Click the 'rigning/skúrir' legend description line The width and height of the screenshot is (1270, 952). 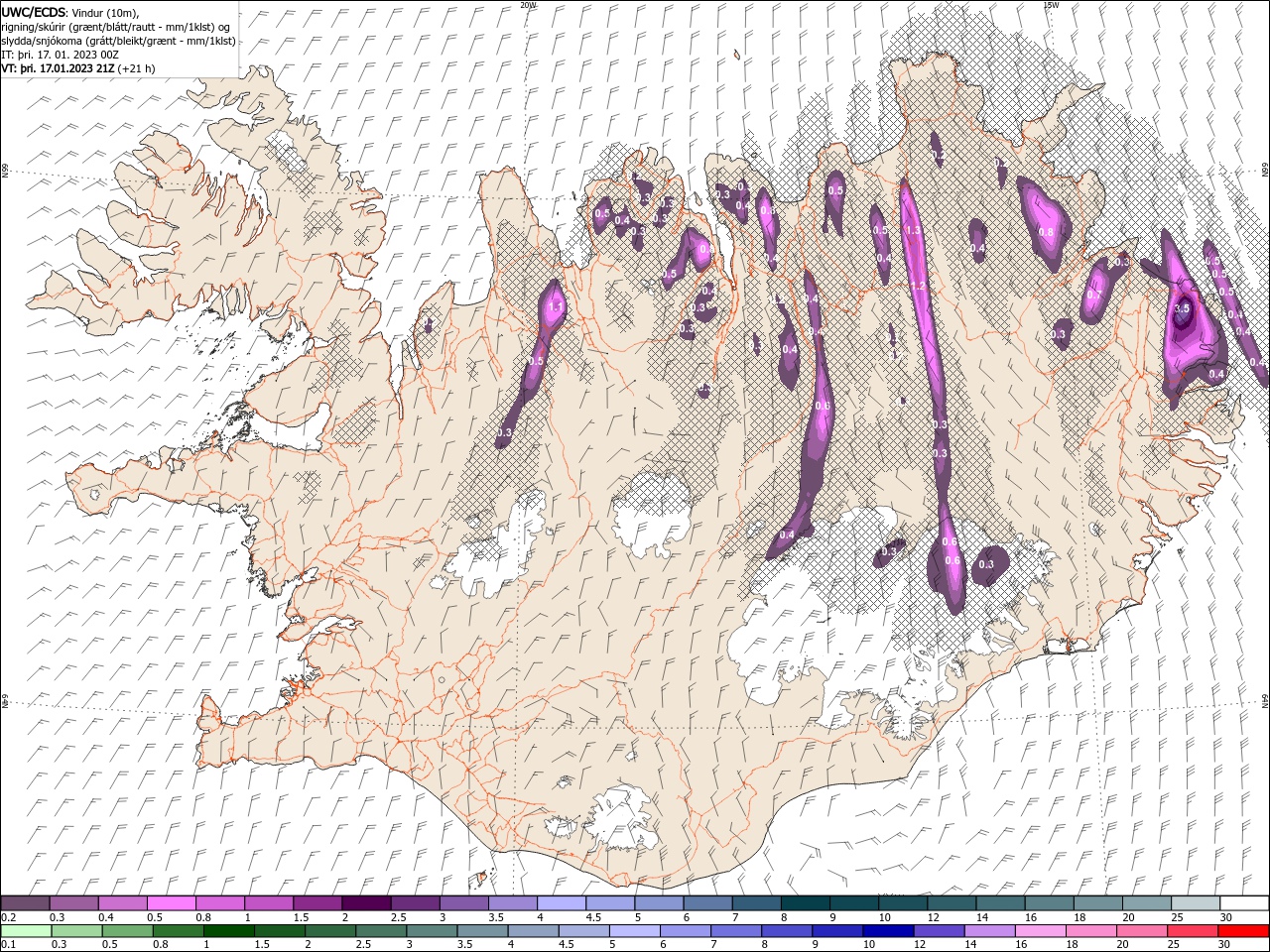pyautogui.click(x=115, y=27)
